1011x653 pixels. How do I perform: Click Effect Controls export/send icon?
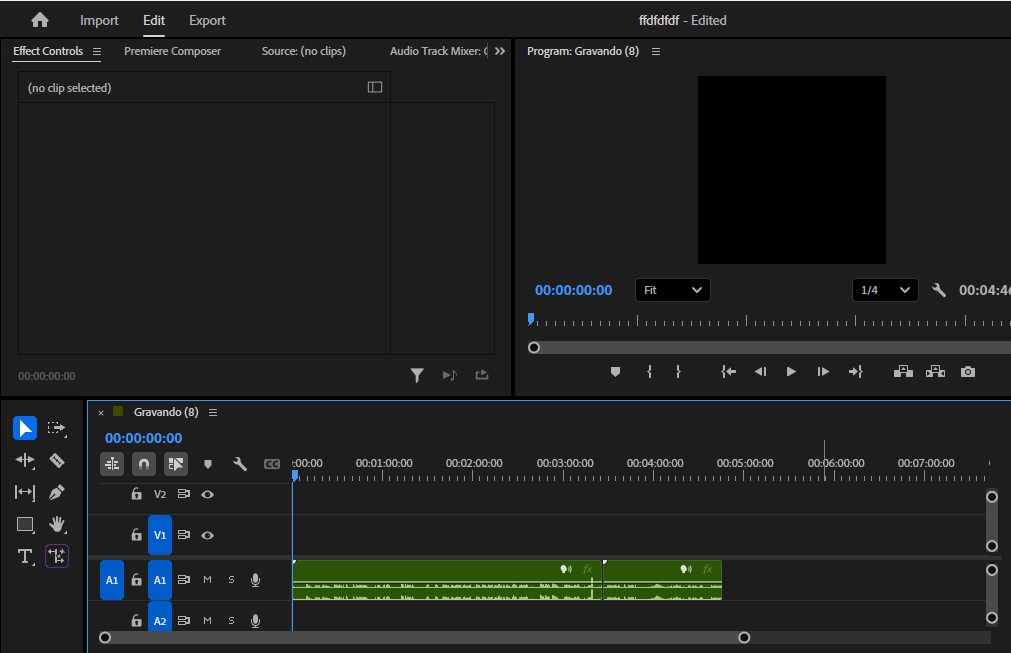(x=482, y=375)
